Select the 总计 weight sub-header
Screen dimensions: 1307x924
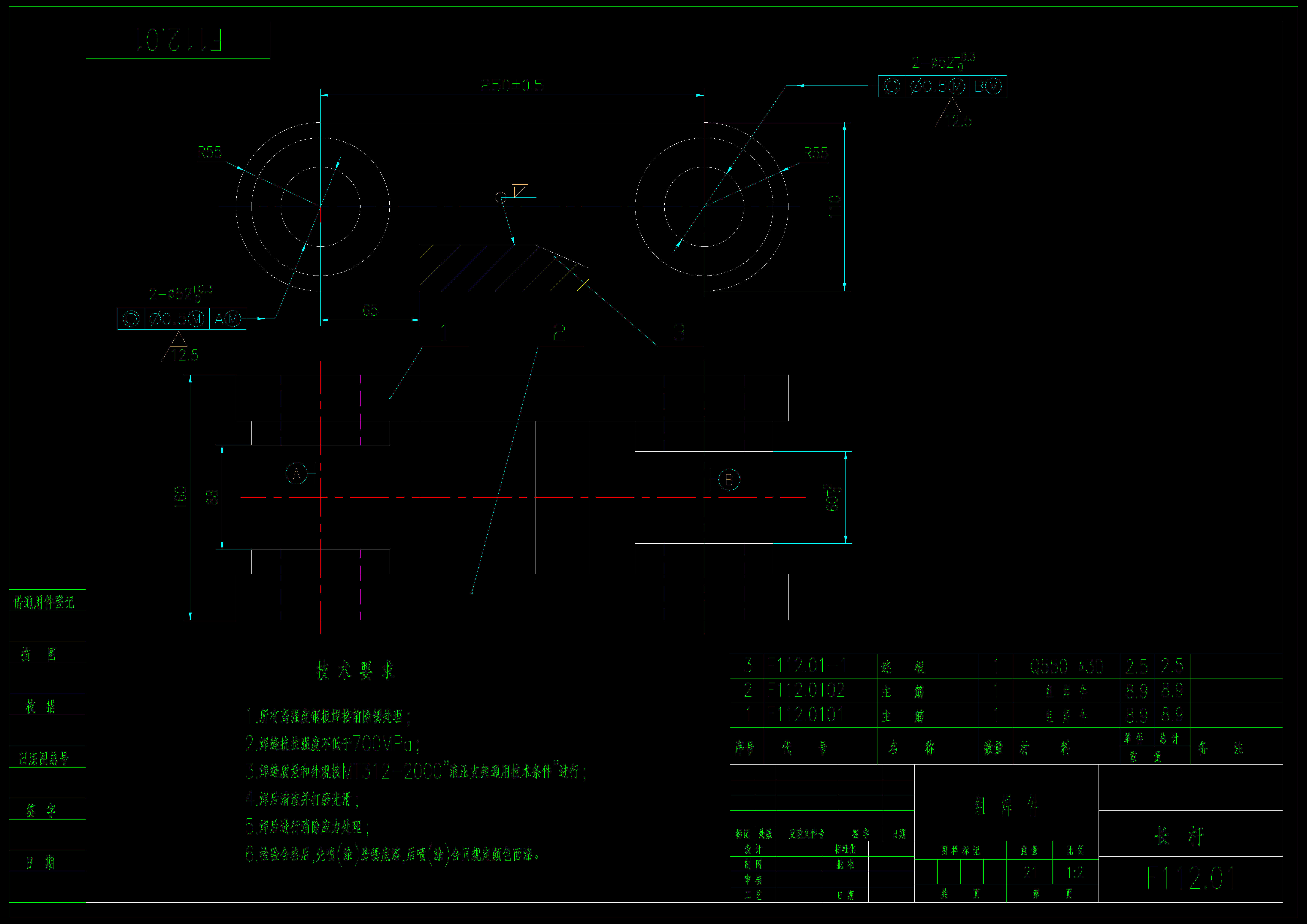[1169, 738]
